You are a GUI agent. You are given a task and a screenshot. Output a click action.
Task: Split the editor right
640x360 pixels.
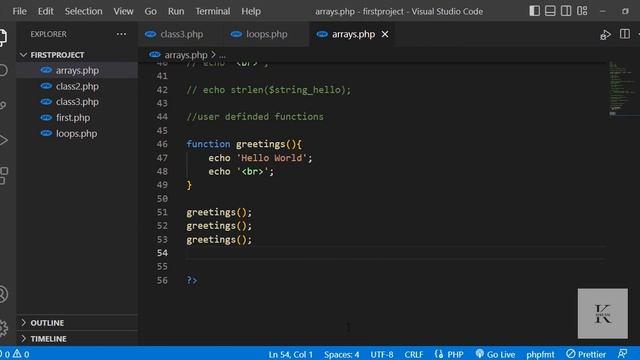point(624,34)
